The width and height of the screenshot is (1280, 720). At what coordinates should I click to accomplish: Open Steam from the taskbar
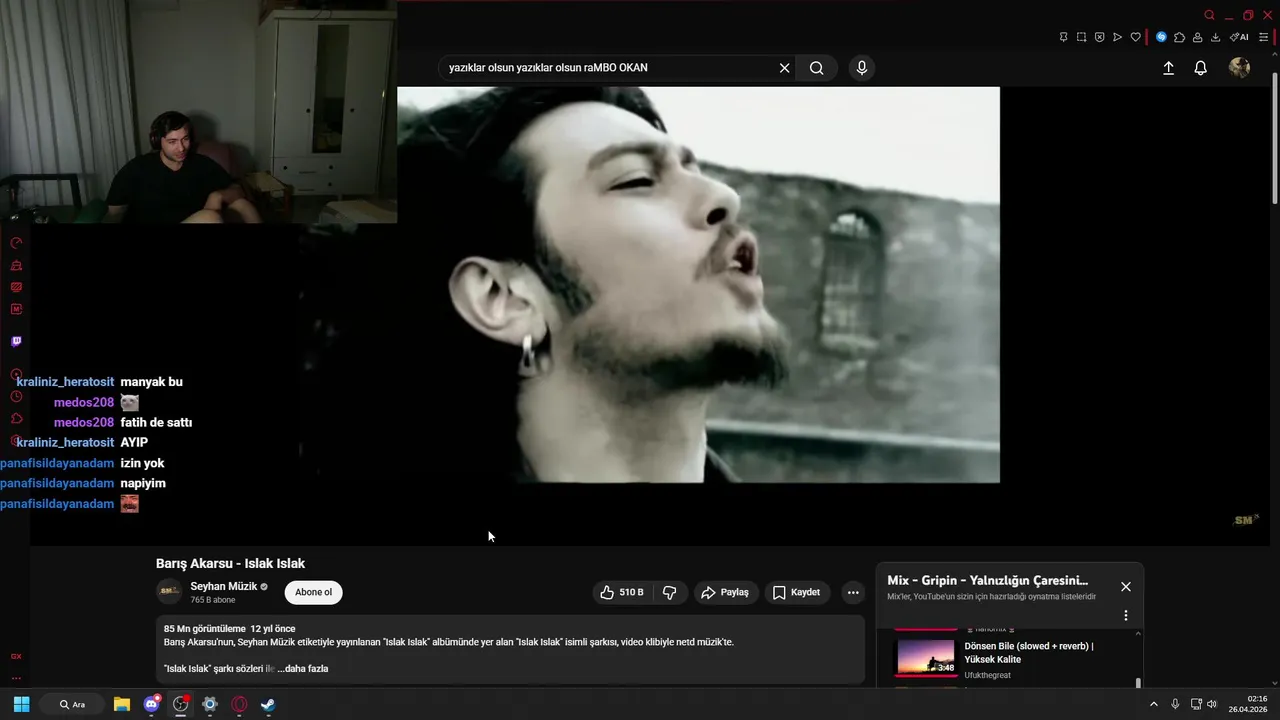point(268,704)
